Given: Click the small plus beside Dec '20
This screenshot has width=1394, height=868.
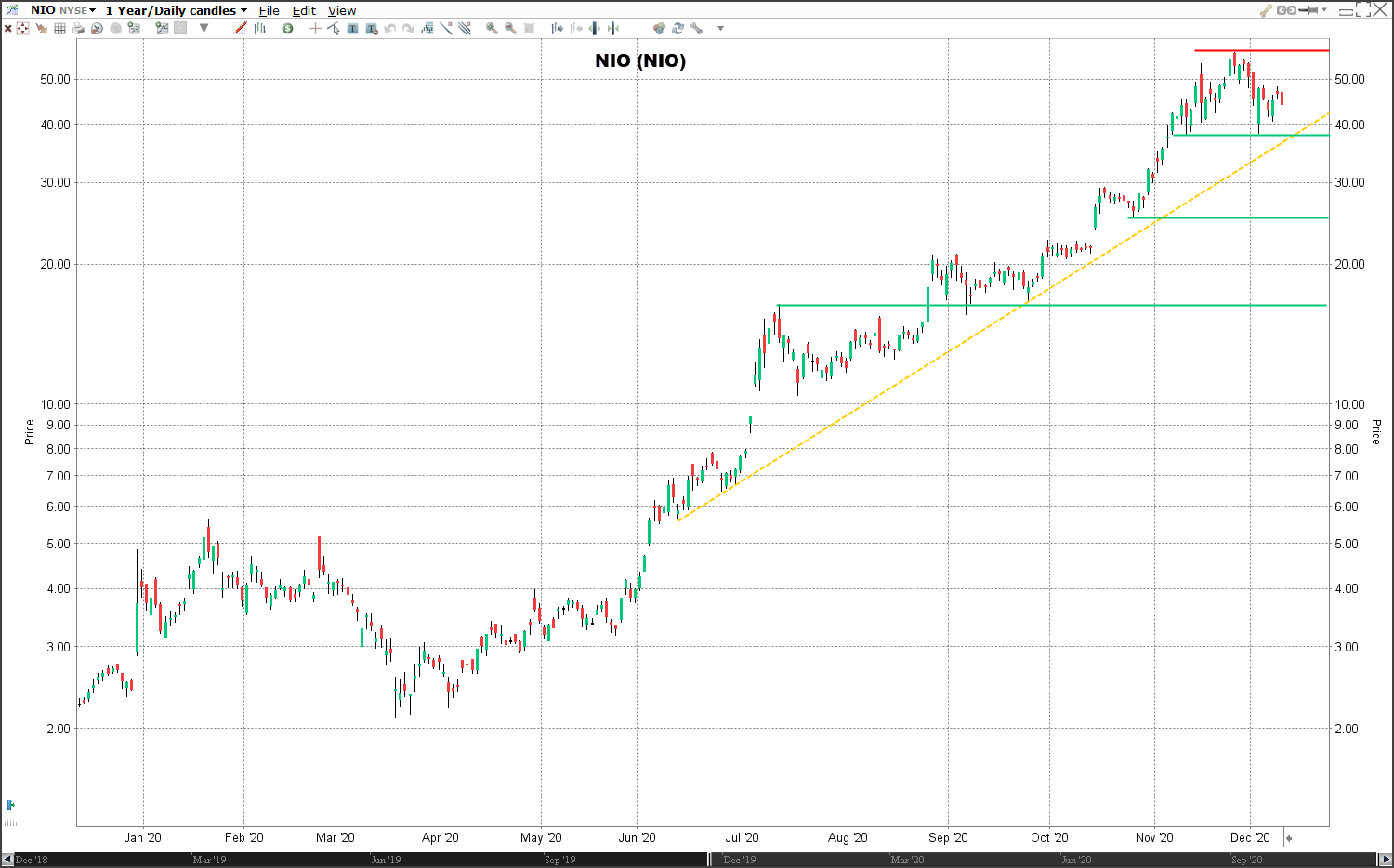Looking at the screenshot, I should point(1289,838).
